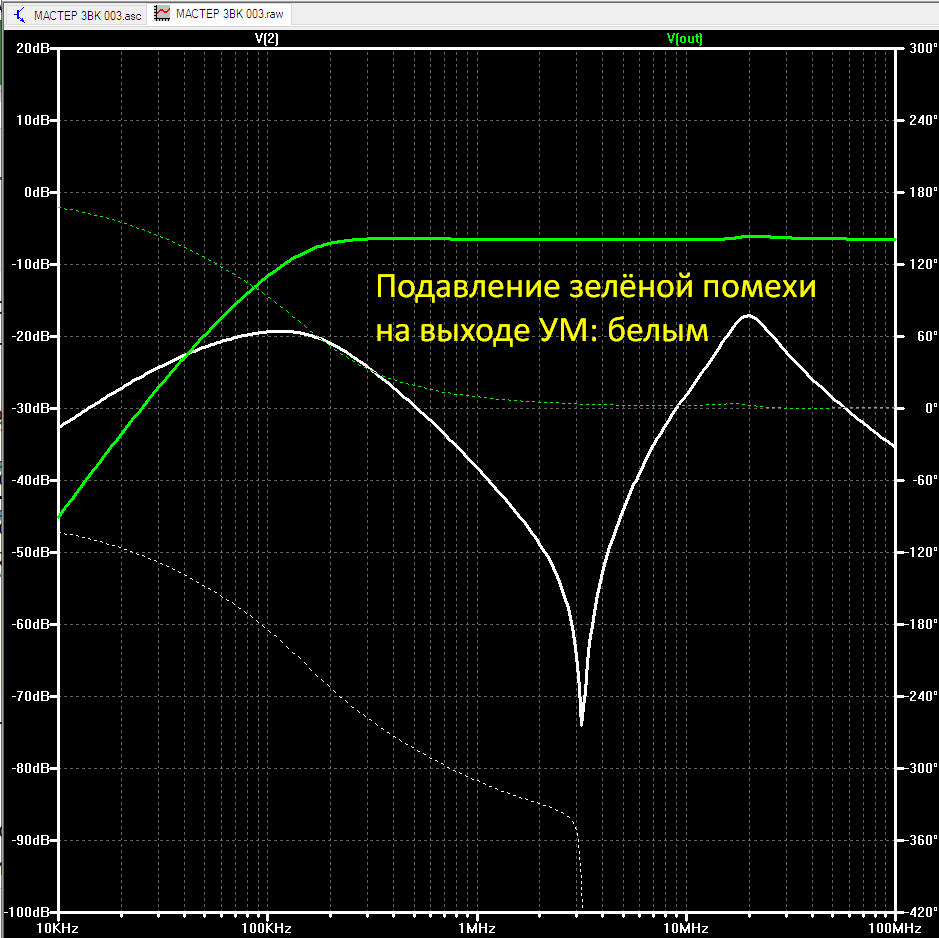Click the -120° phase axis label
Image resolution: width=939 pixels, height=938 pixels.
click(921, 552)
